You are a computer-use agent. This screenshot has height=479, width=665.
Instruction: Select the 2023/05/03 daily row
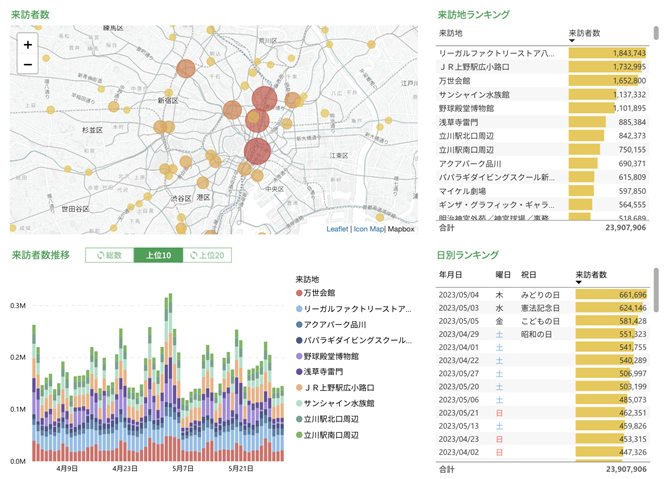coord(542,308)
